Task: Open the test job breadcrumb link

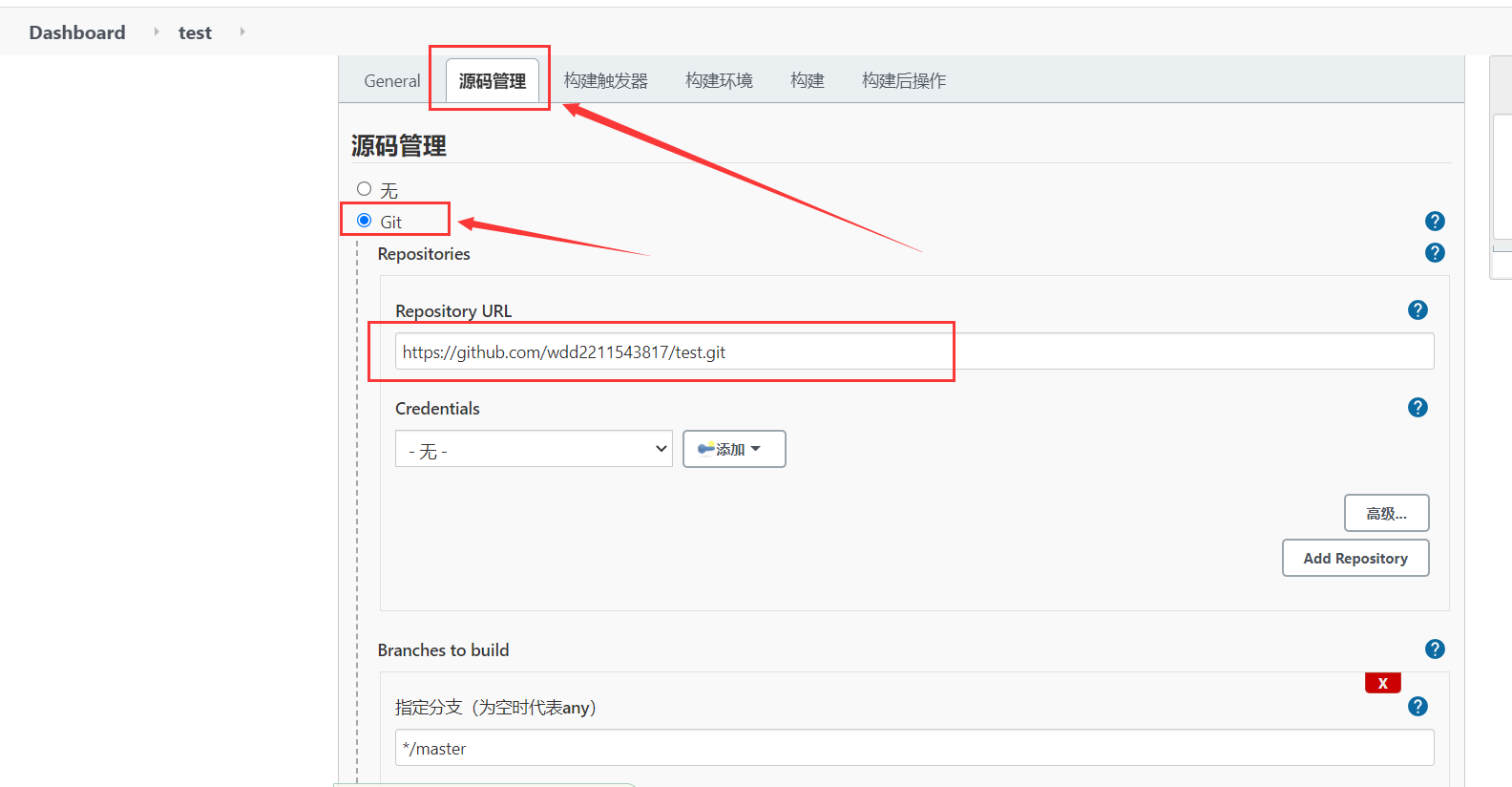Action: tap(195, 32)
